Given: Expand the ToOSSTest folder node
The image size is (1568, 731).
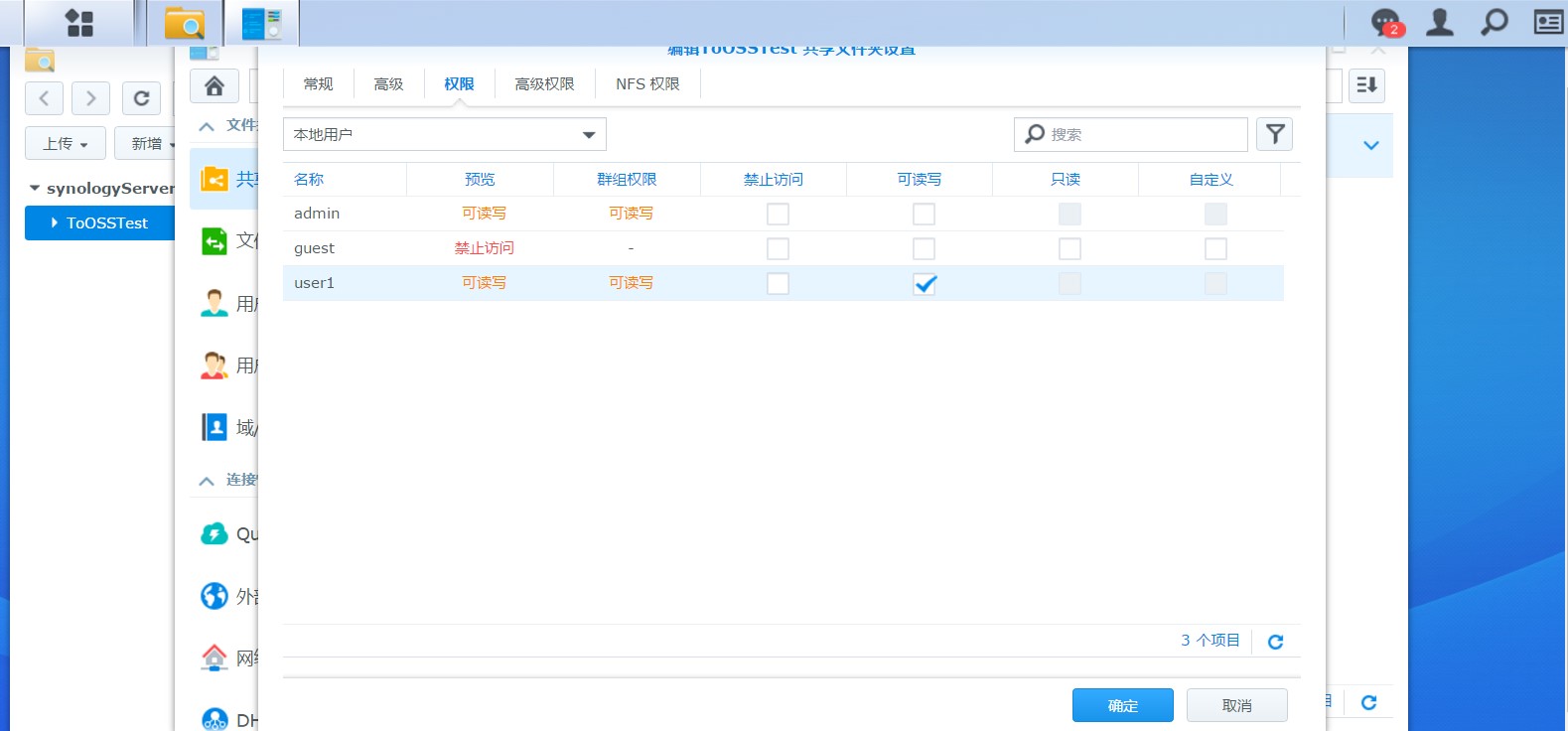Looking at the screenshot, I should click(x=55, y=222).
